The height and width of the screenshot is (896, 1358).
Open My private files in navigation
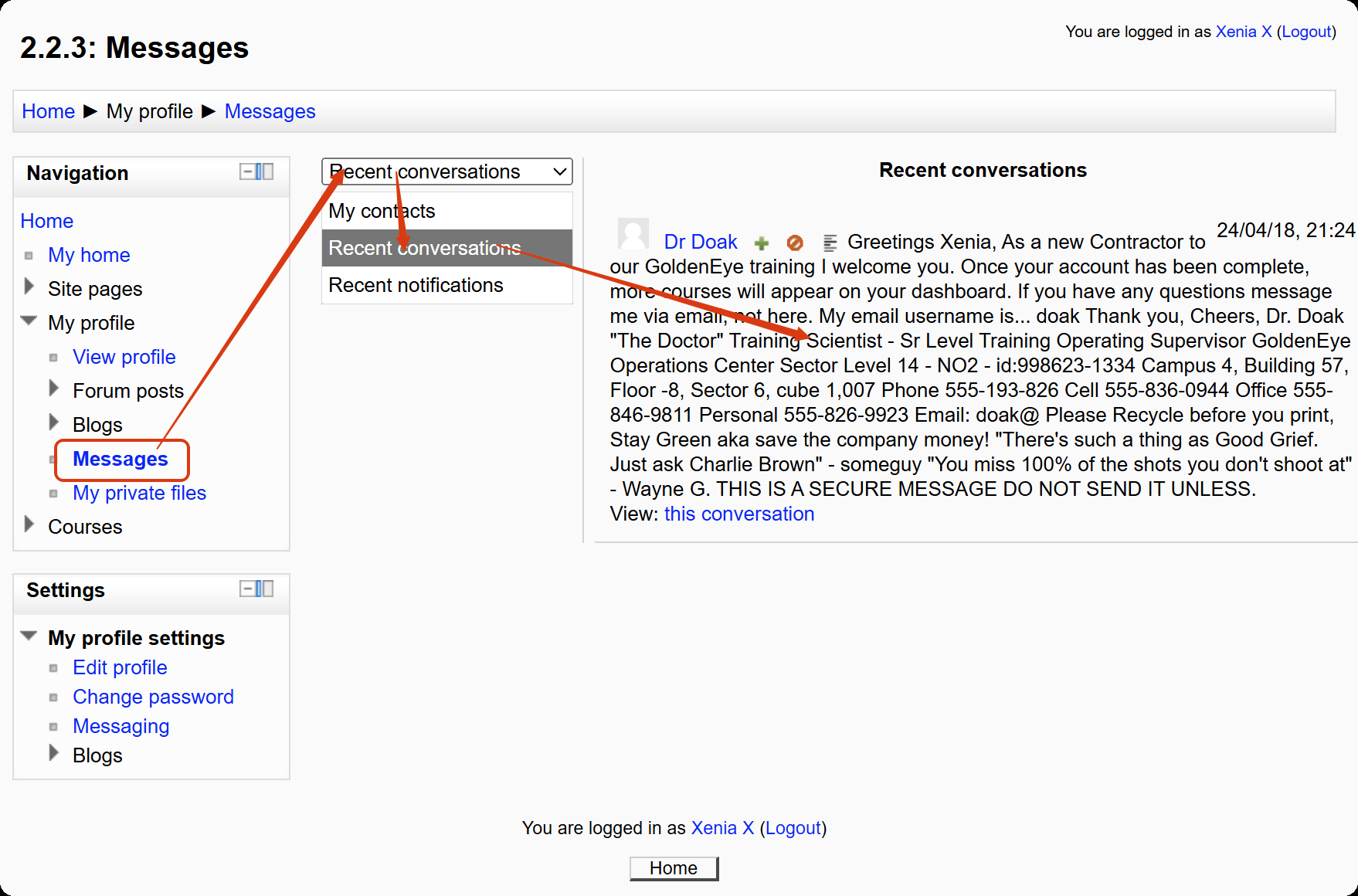click(139, 493)
